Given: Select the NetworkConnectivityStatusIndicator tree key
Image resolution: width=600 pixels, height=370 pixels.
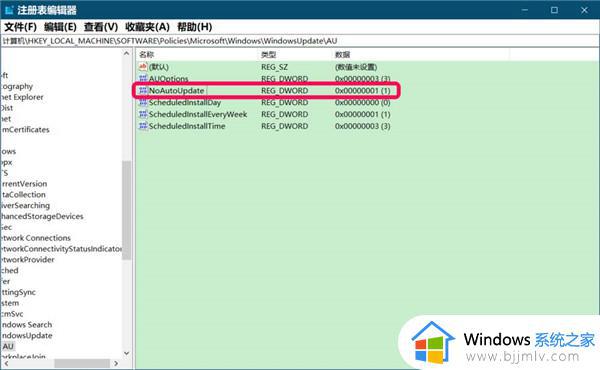Looking at the screenshot, I should pyautogui.click(x=61, y=249).
